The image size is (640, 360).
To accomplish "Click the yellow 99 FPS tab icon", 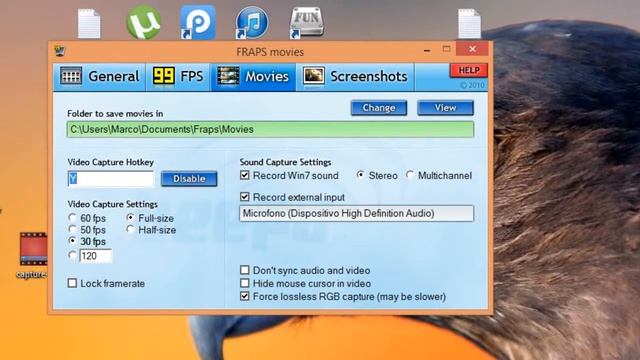I will point(164,76).
